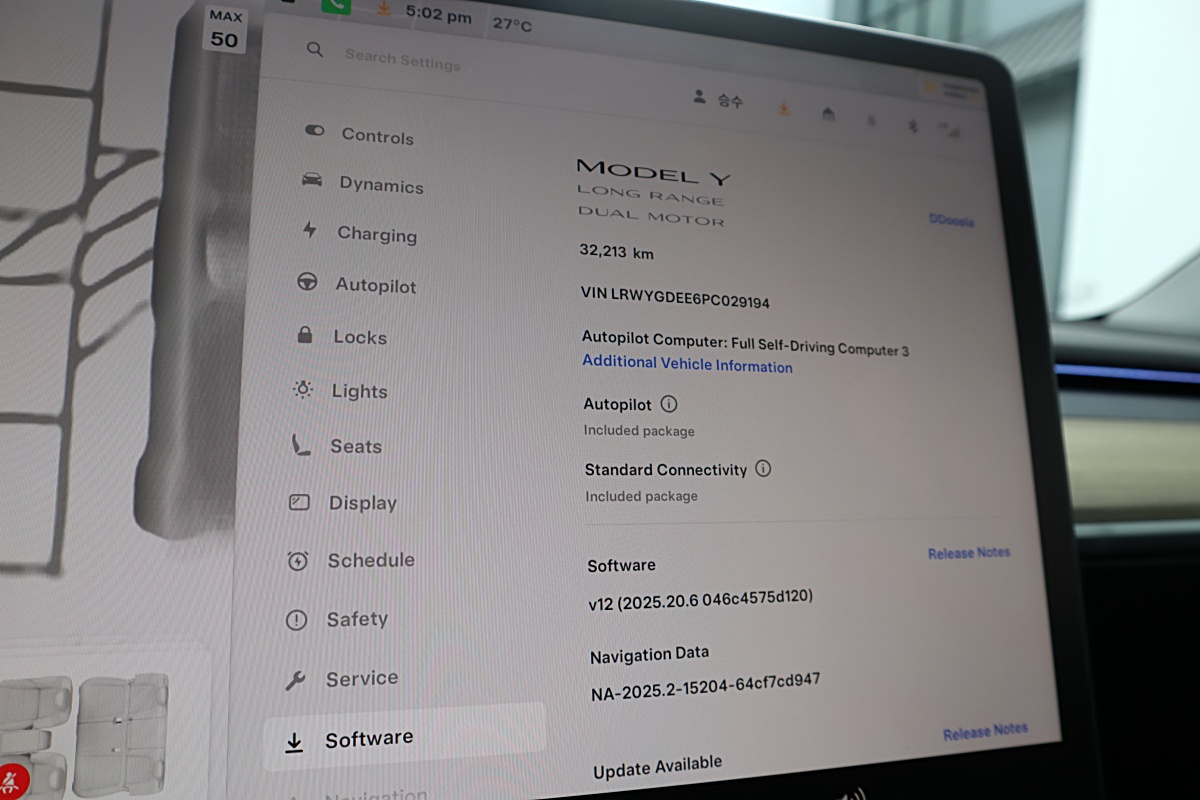Tap the MODEL Y heading
The height and width of the screenshot is (800, 1200).
(x=654, y=173)
